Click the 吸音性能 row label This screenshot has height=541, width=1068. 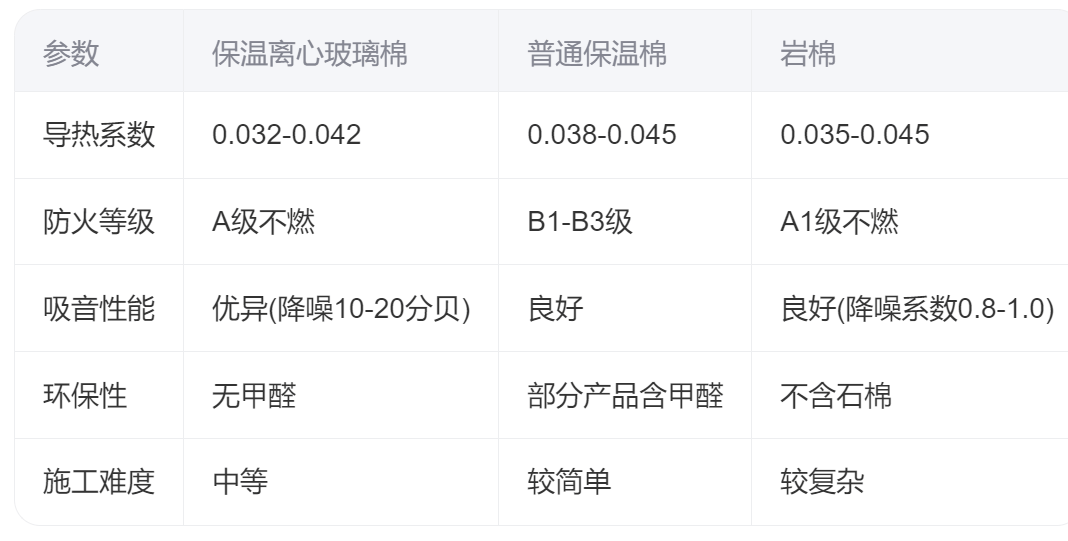(x=99, y=309)
